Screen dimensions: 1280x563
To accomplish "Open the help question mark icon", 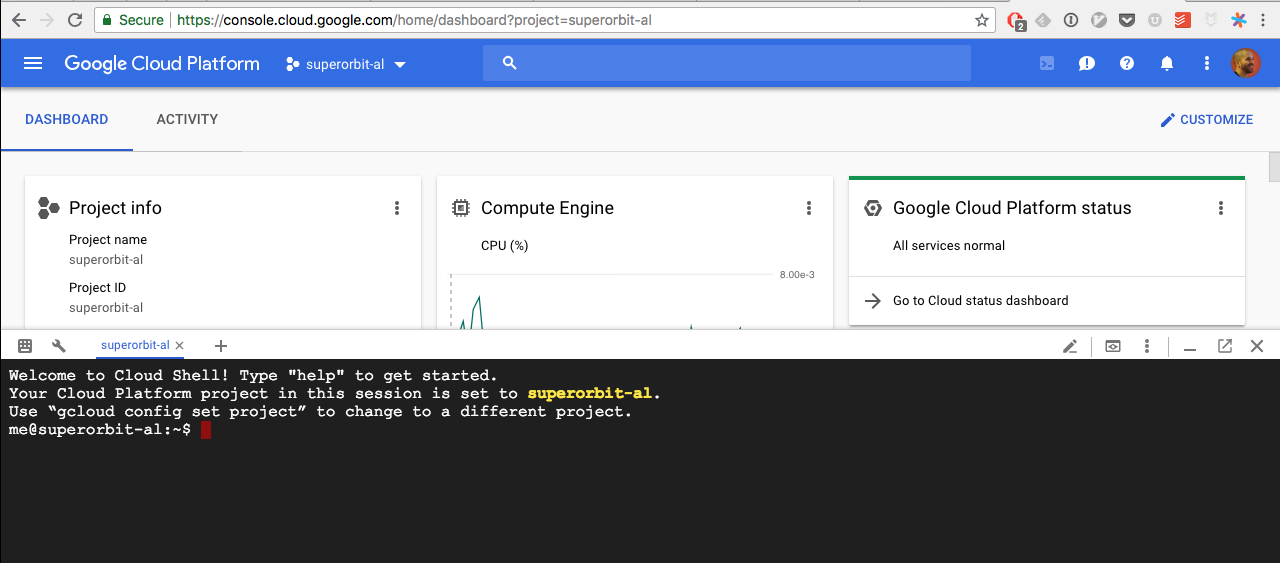I will pos(1127,63).
